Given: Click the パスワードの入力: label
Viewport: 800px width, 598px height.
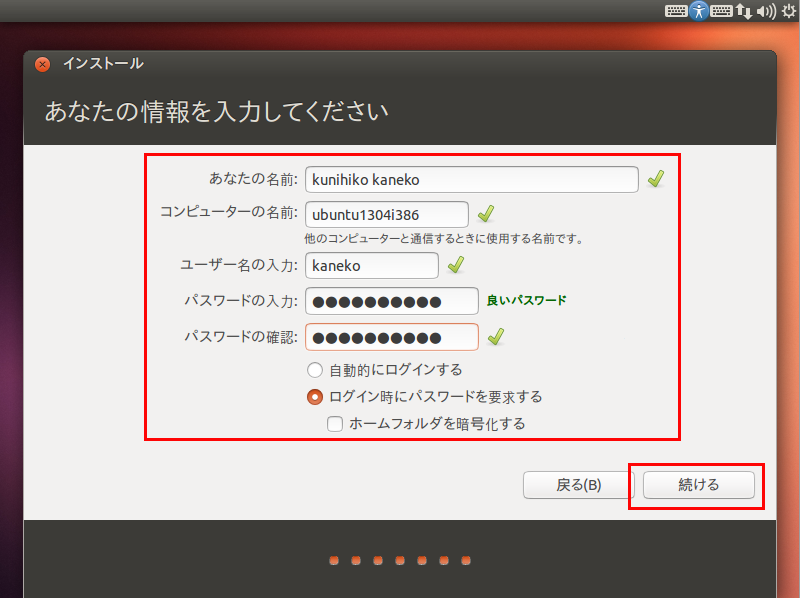Looking at the screenshot, I should pos(241,301).
